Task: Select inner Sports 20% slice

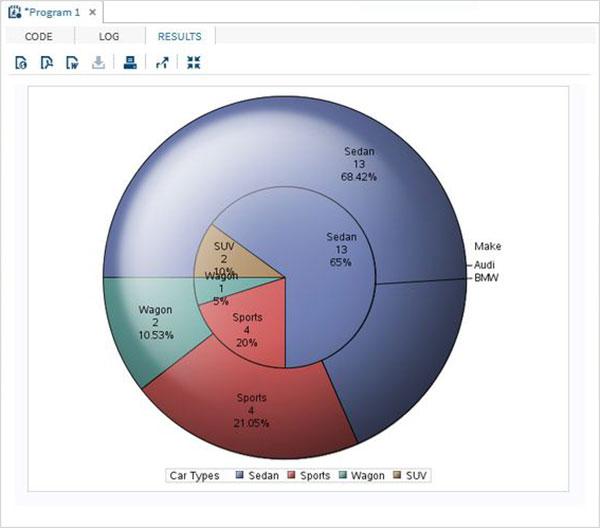Action: pyautogui.click(x=247, y=330)
